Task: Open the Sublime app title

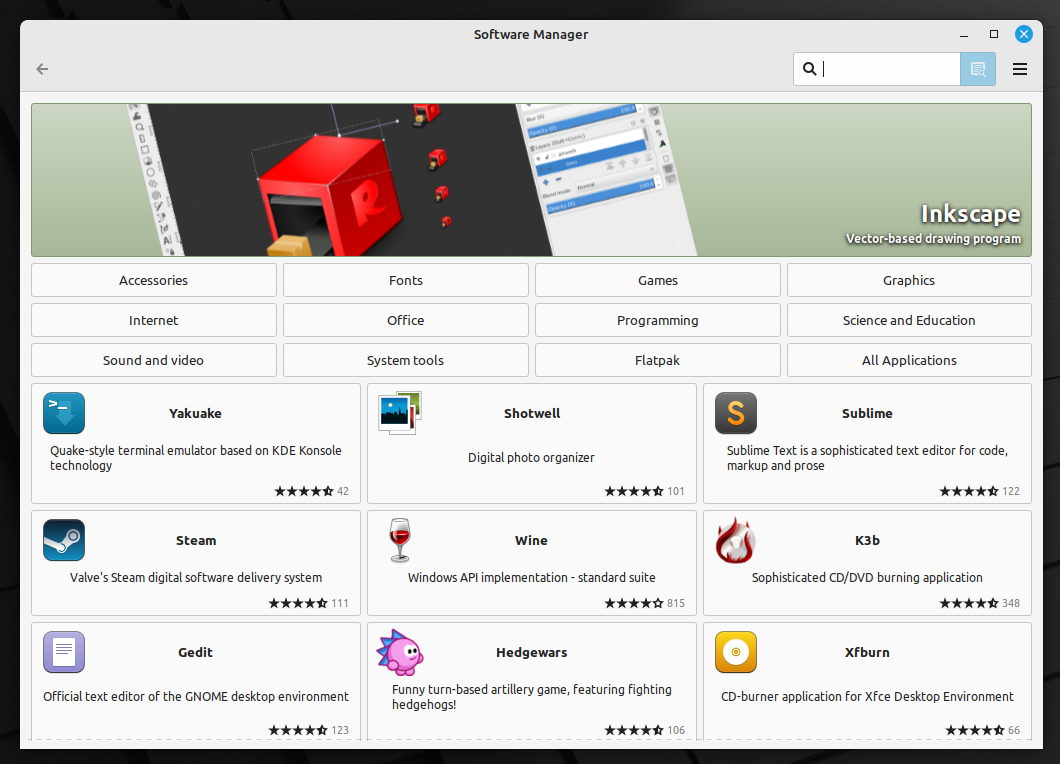Action: click(867, 413)
